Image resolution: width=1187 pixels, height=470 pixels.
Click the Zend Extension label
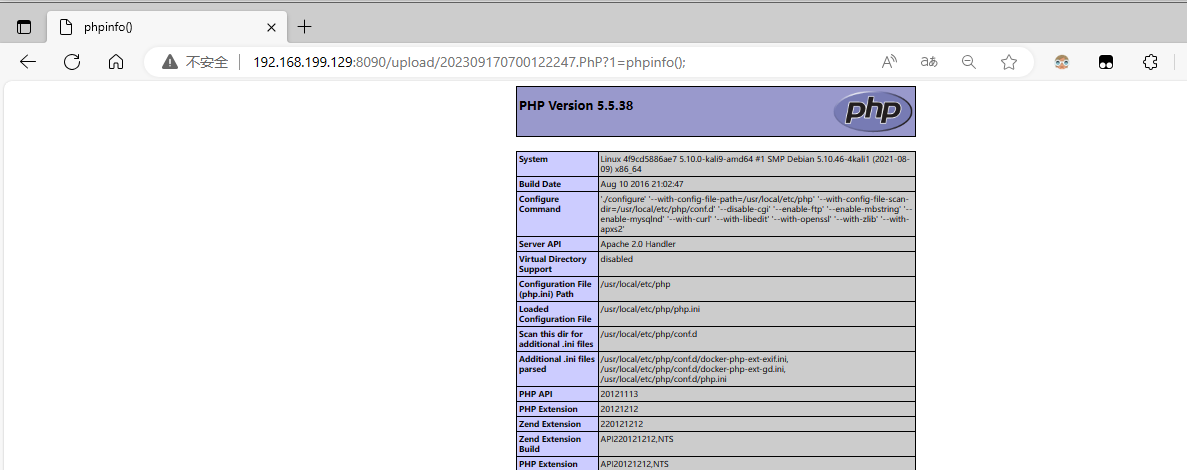(557, 425)
